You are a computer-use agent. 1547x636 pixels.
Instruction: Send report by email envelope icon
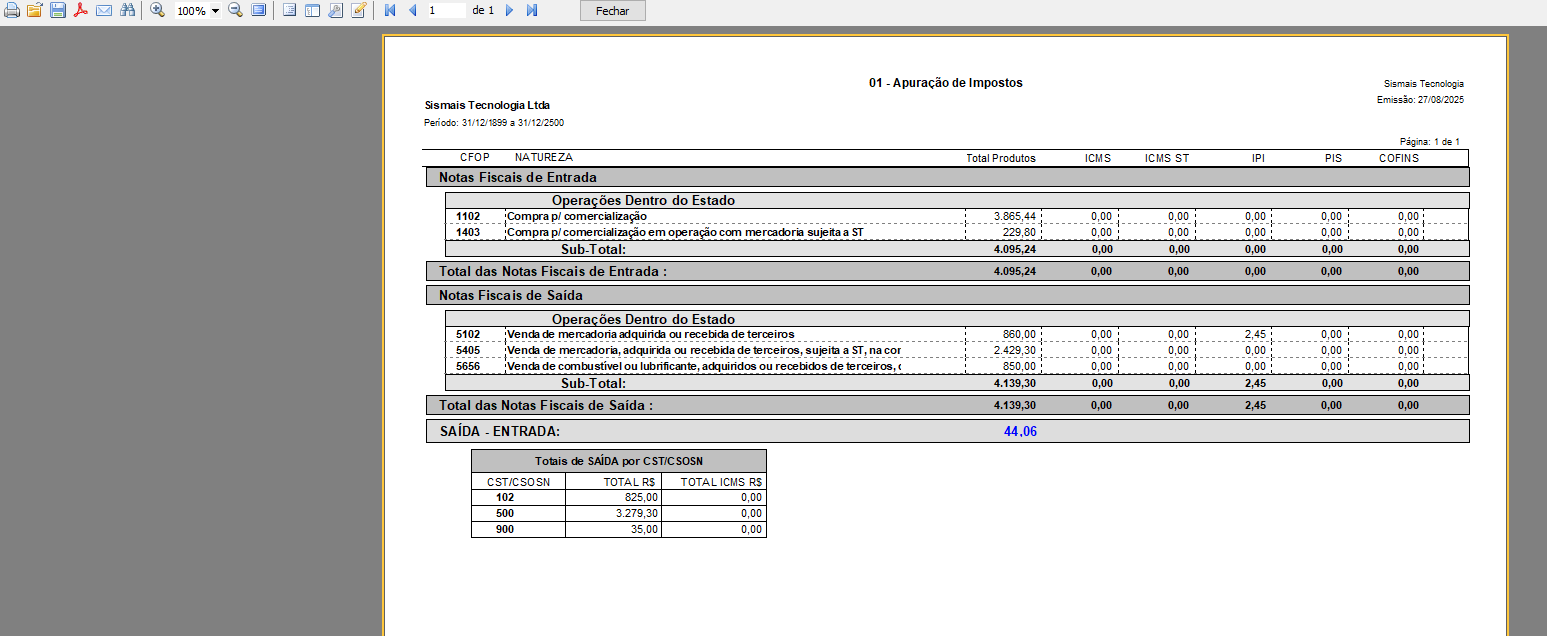pos(104,10)
